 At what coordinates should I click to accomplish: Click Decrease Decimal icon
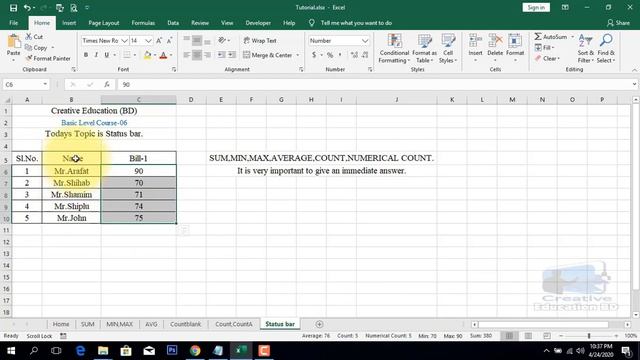point(365,55)
